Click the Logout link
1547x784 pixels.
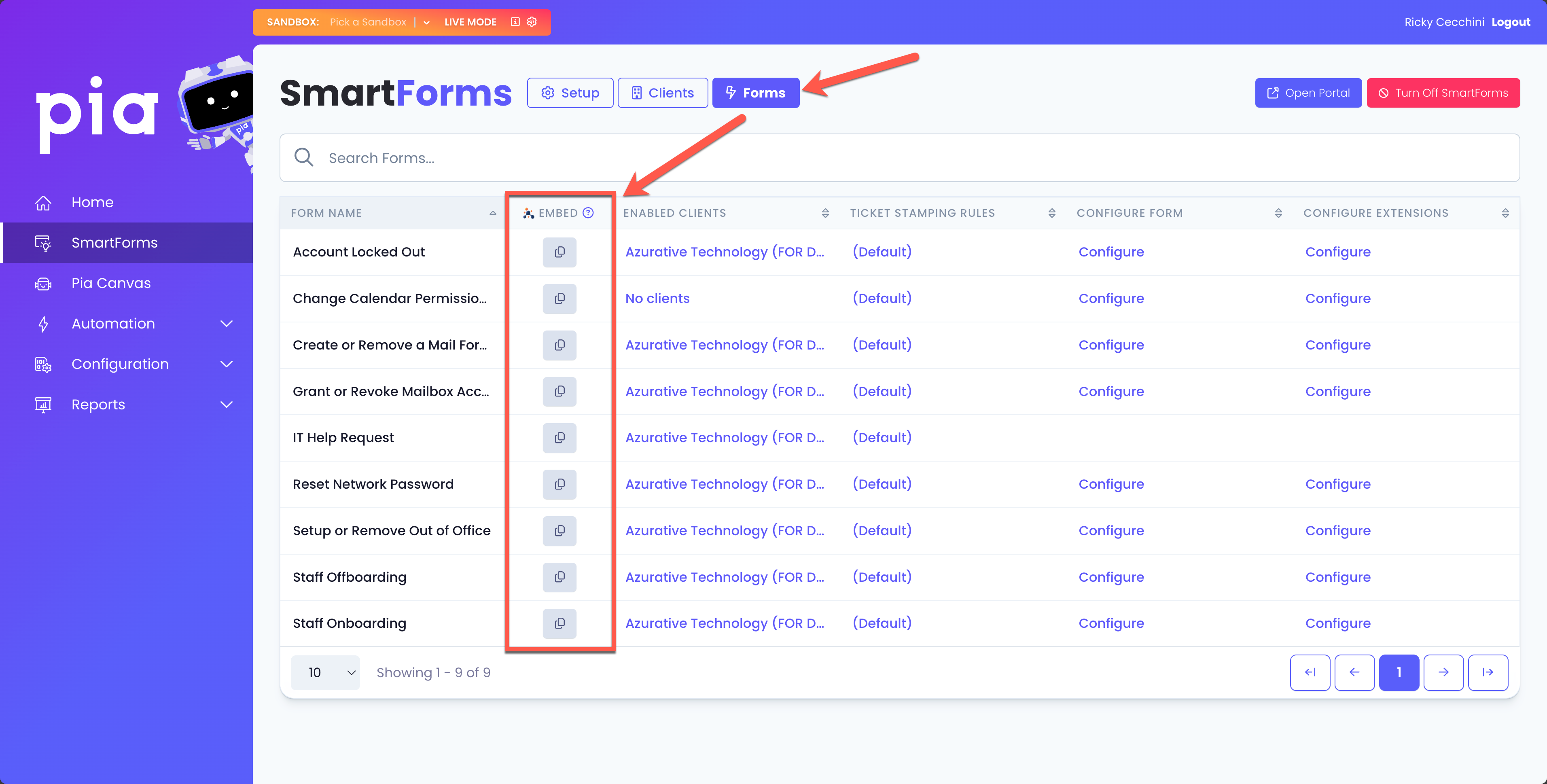click(1510, 22)
